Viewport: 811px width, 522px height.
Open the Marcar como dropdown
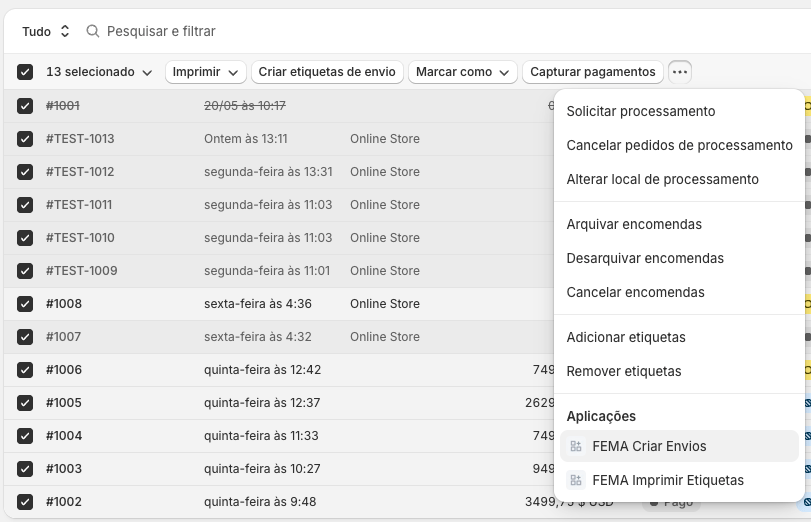(462, 72)
